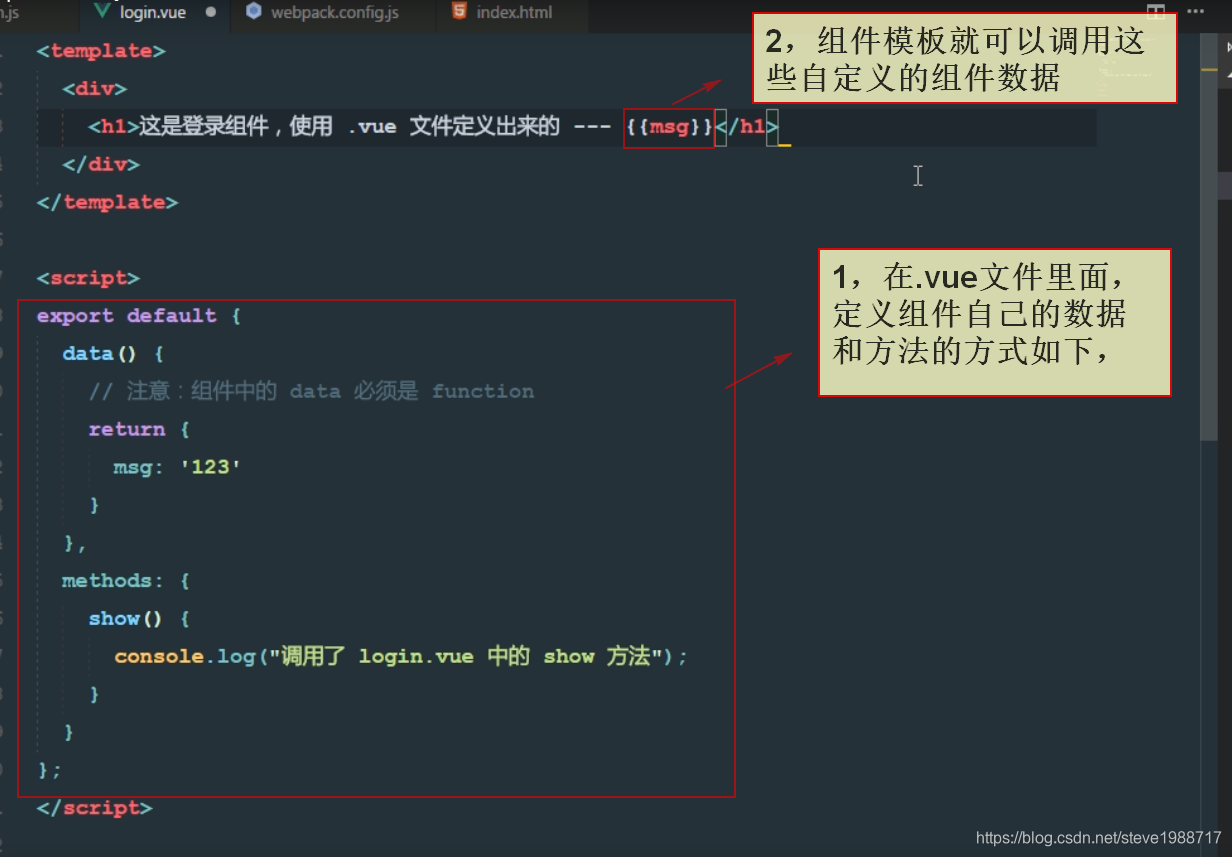Click the opening <template> tag
The image size is (1232, 857).
pos(101,51)
